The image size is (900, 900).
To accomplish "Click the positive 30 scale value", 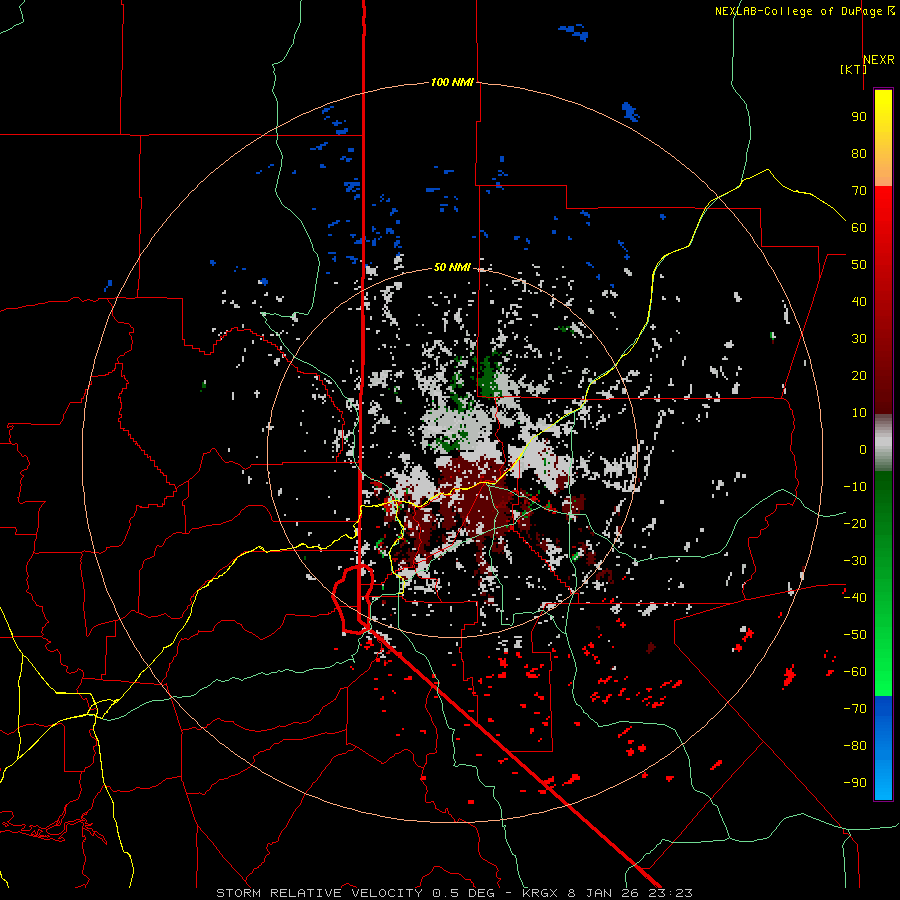I will point(859,339).
